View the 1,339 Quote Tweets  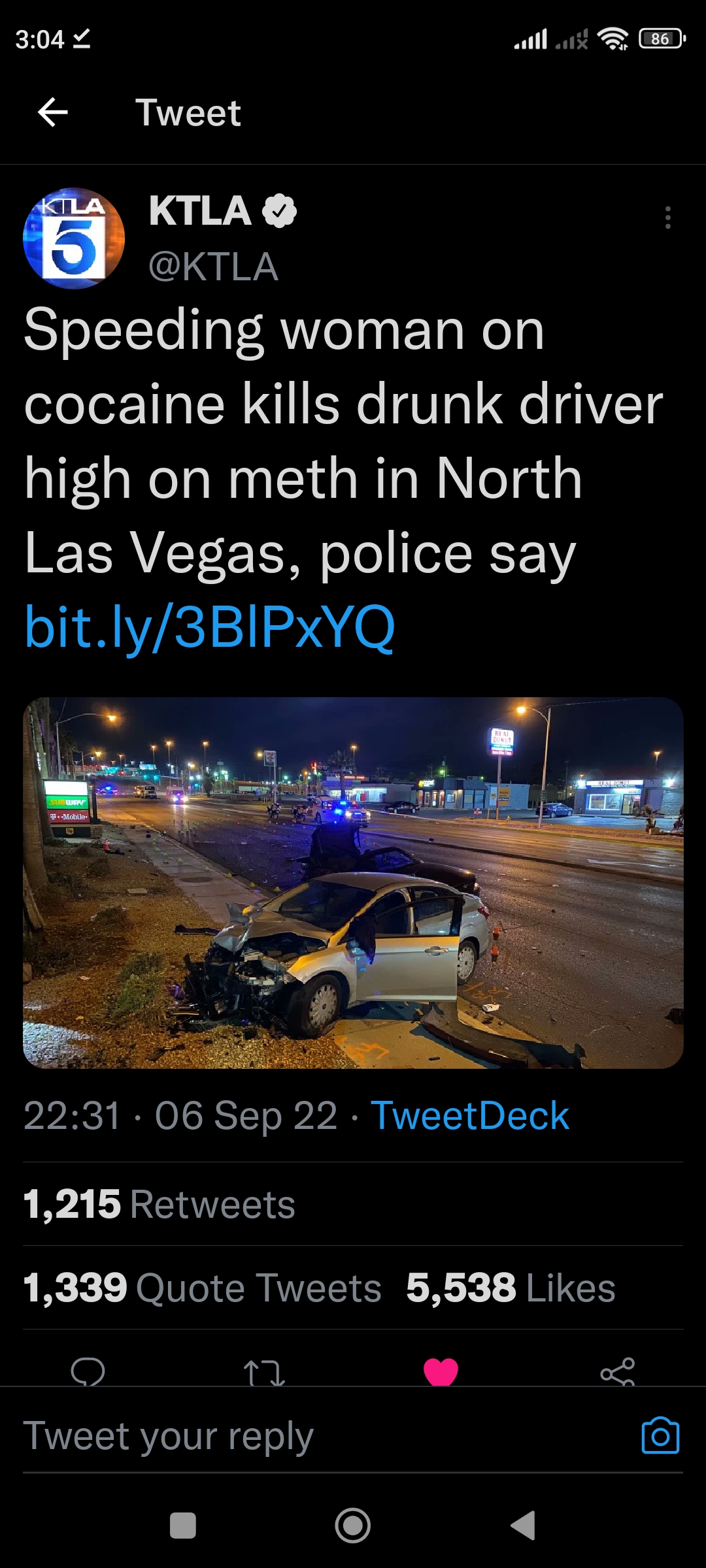(x=203, y=1288)
